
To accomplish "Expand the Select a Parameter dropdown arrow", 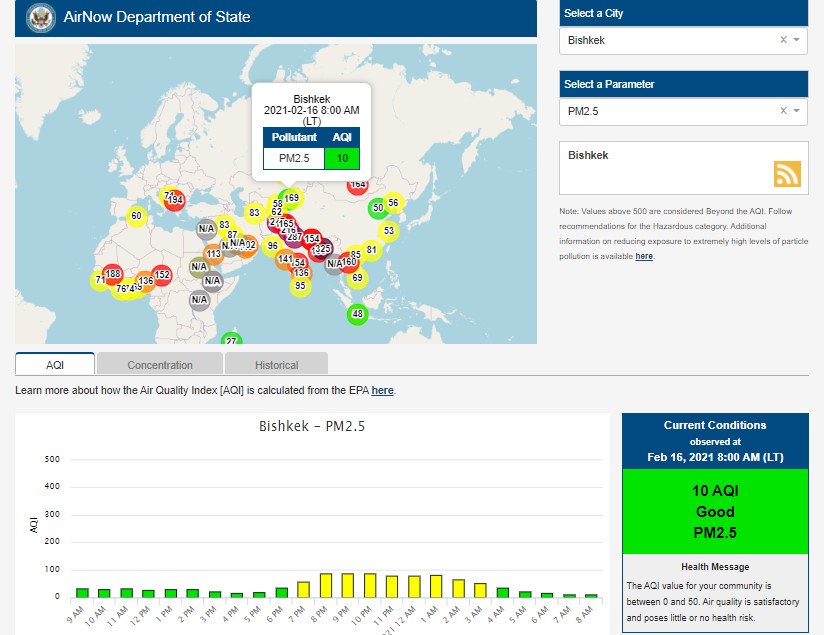I will click(x=796, y=111).
